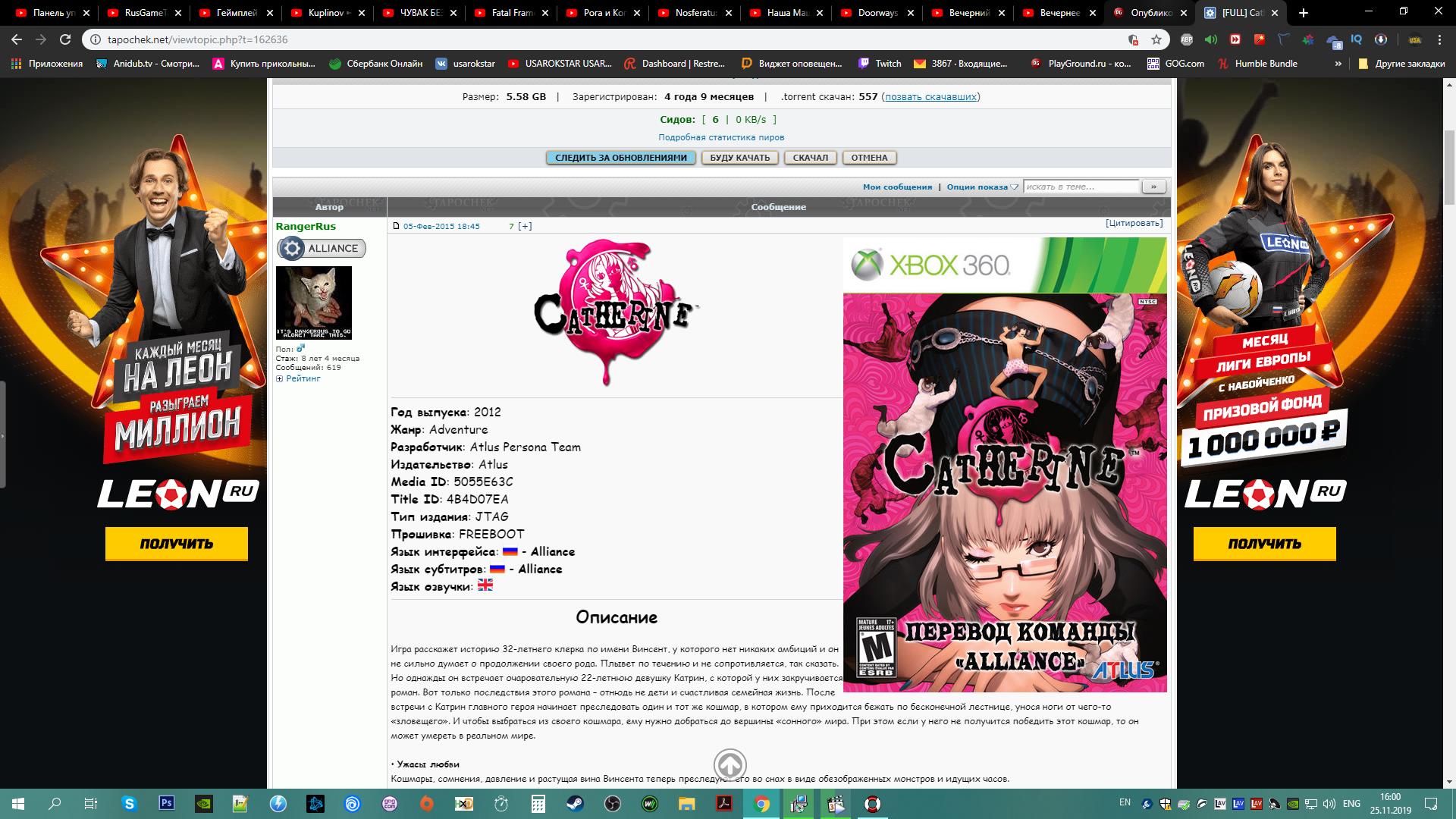The width and height of the screenshot is (1456, 819).
Task: Click the ALLIANCE group badge
Action: [x=322, y=248]
